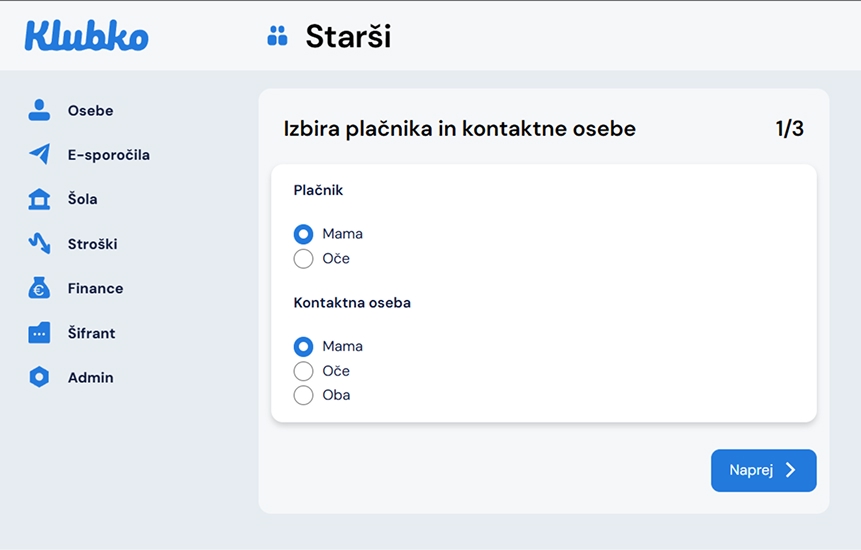
Task: Open Finance using the money bag icon
Action: (39, 288)
